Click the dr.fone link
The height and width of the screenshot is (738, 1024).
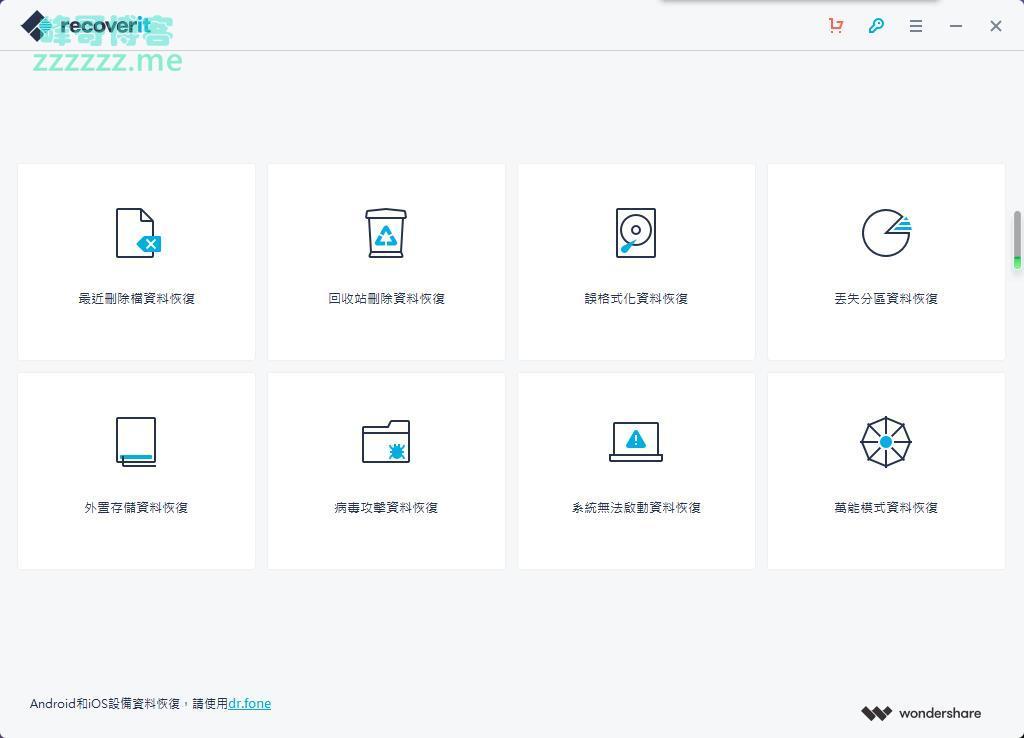click(249, 703)
